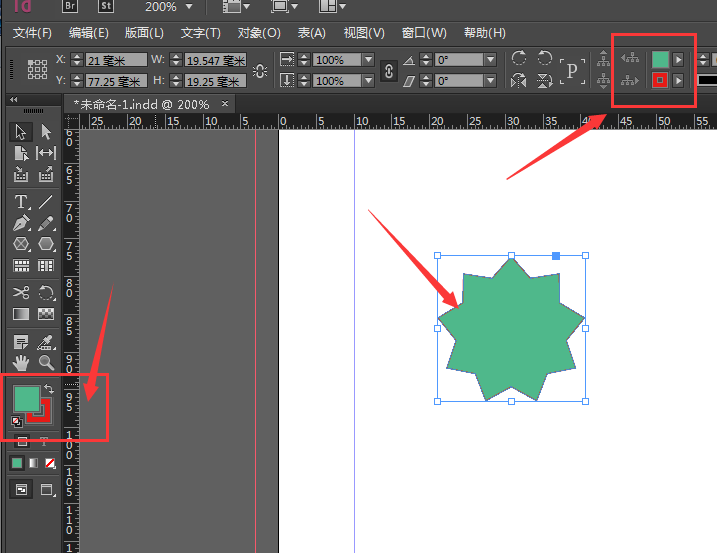This screenshot has width=717, height=553.
Task: Flip the selection vertically
Action: (544, 81)
